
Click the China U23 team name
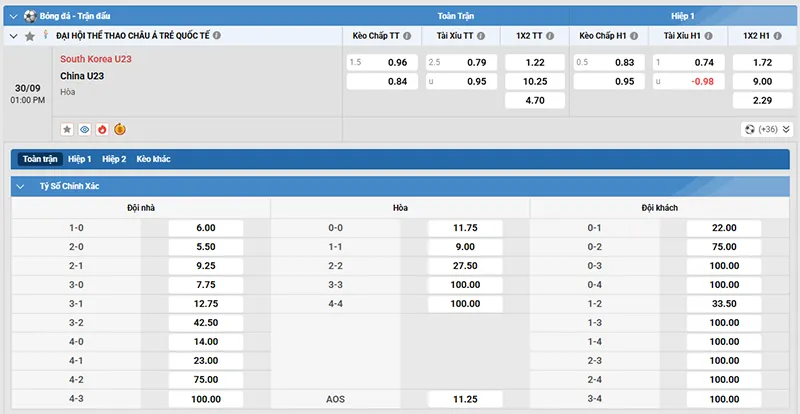(82, 76)
